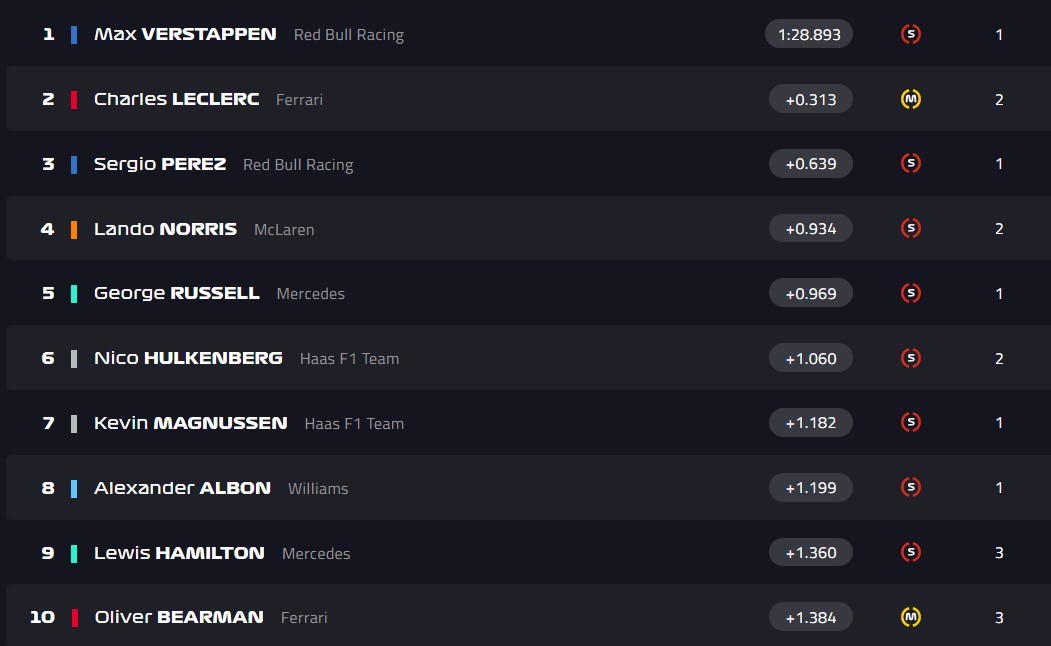Open Max Verstappen's driver name
1051x646 pixels.
click(x=185, y=34)
